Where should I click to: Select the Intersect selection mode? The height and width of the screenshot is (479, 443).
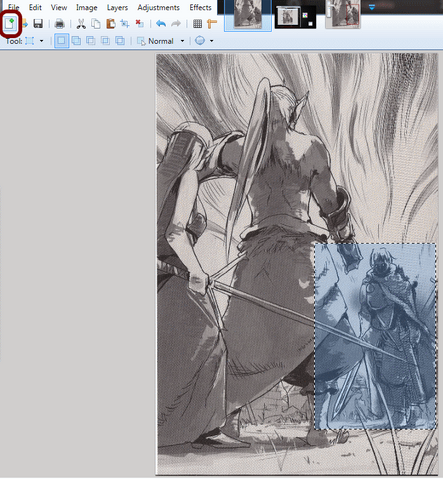pyautogui.click(x=105, y=41)
